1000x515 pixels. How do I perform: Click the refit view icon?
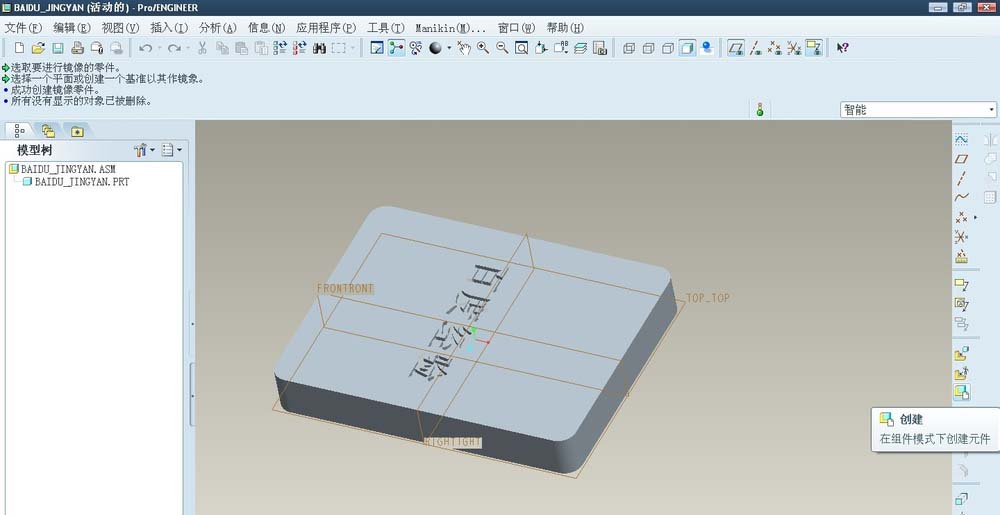tap(522, 48)
